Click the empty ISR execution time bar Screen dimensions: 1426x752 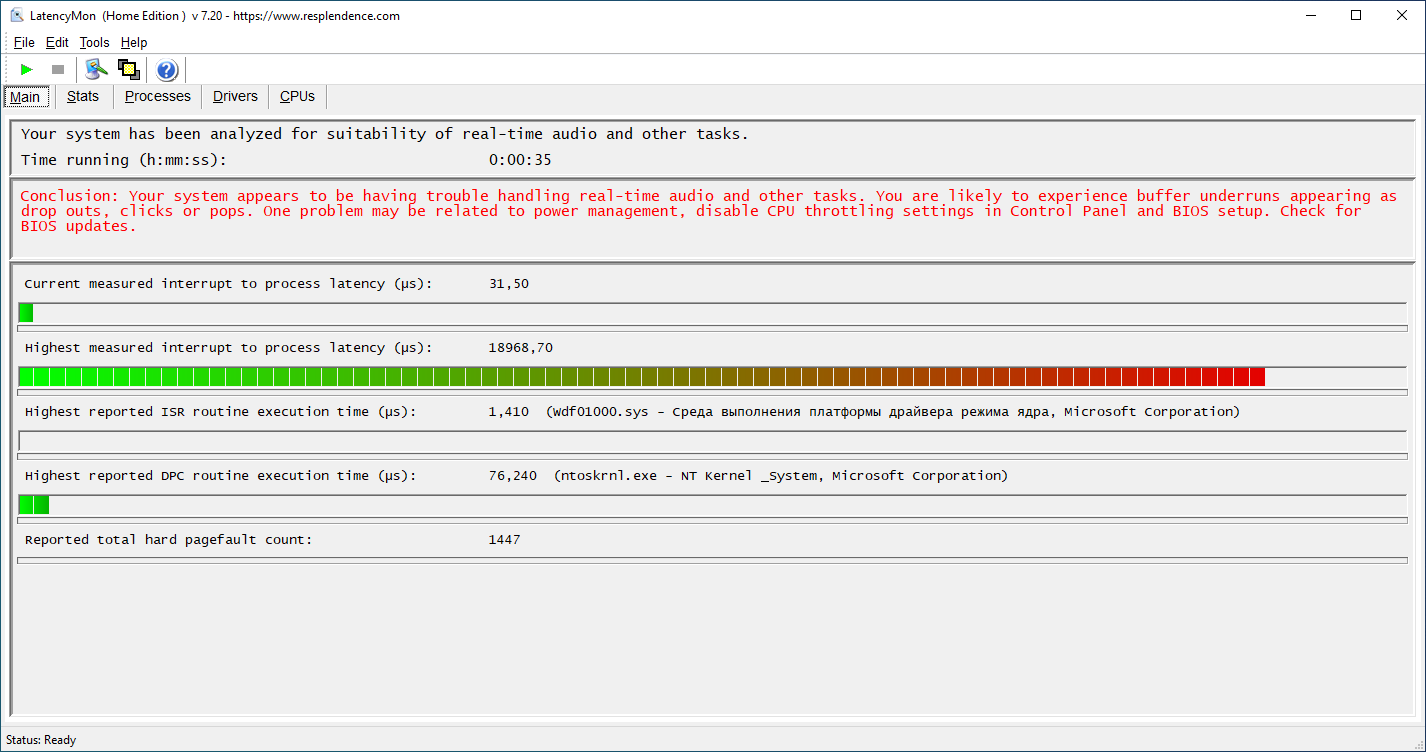tap(713, 440)
